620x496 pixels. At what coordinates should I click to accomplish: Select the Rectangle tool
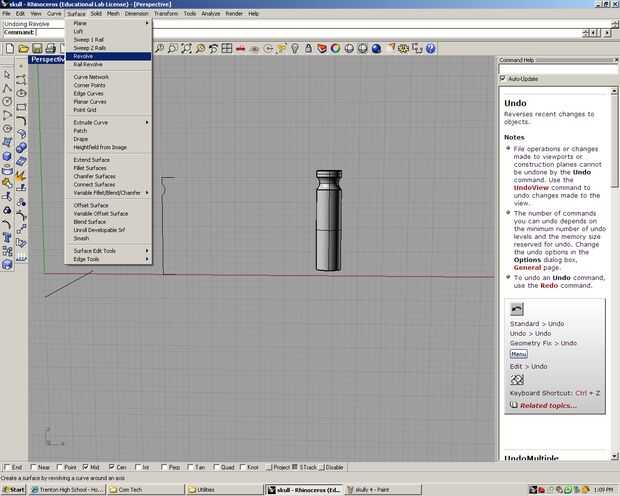pos(21,107)
